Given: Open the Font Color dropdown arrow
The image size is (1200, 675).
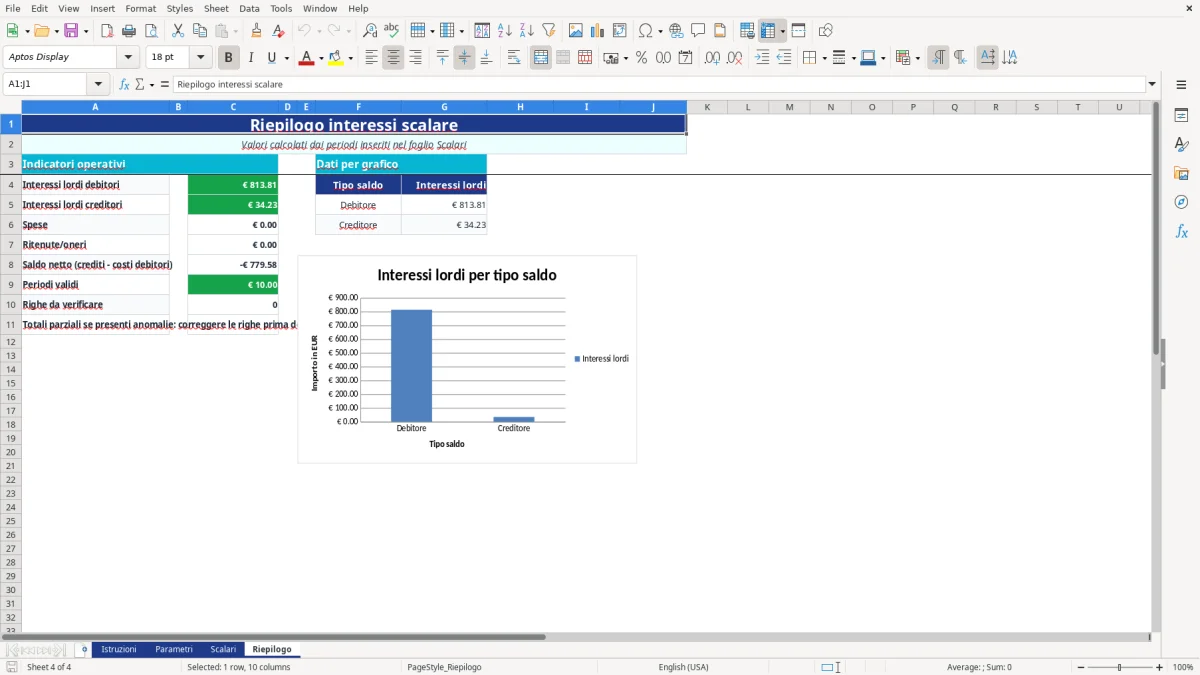Looking at the screenshot, I should [320, 58].
